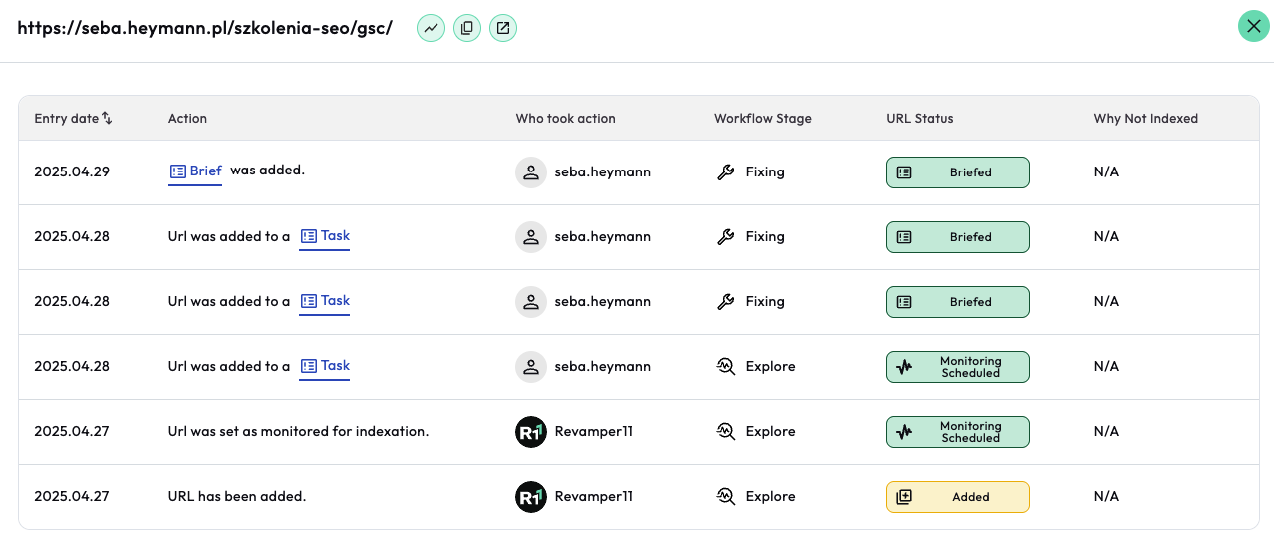Click Revamper11 avatar on monitored-for-indexation row
The height and width of the screenshot is (543, 1274).
[531, 432]
